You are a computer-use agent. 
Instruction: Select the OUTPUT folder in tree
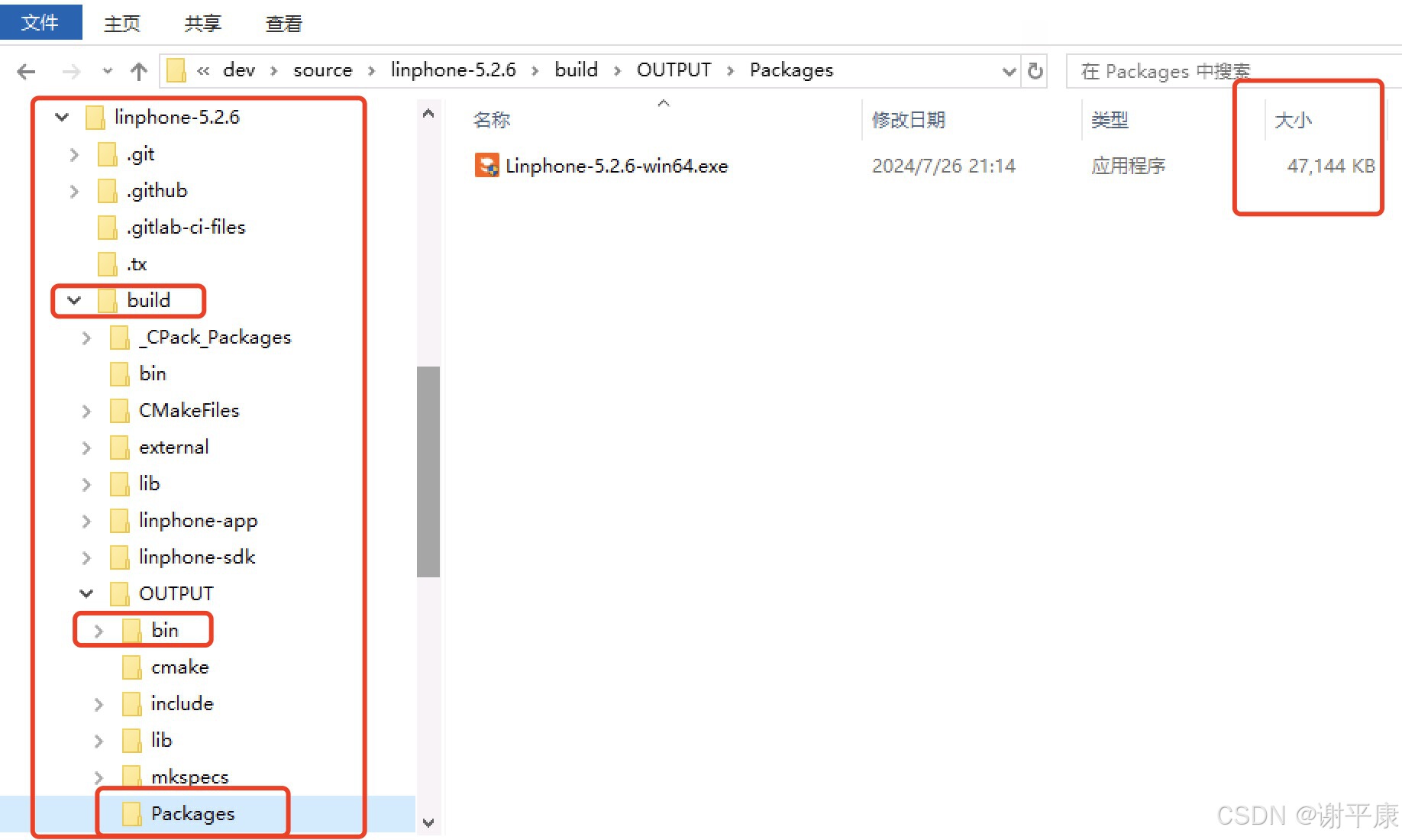pos(176,593)
